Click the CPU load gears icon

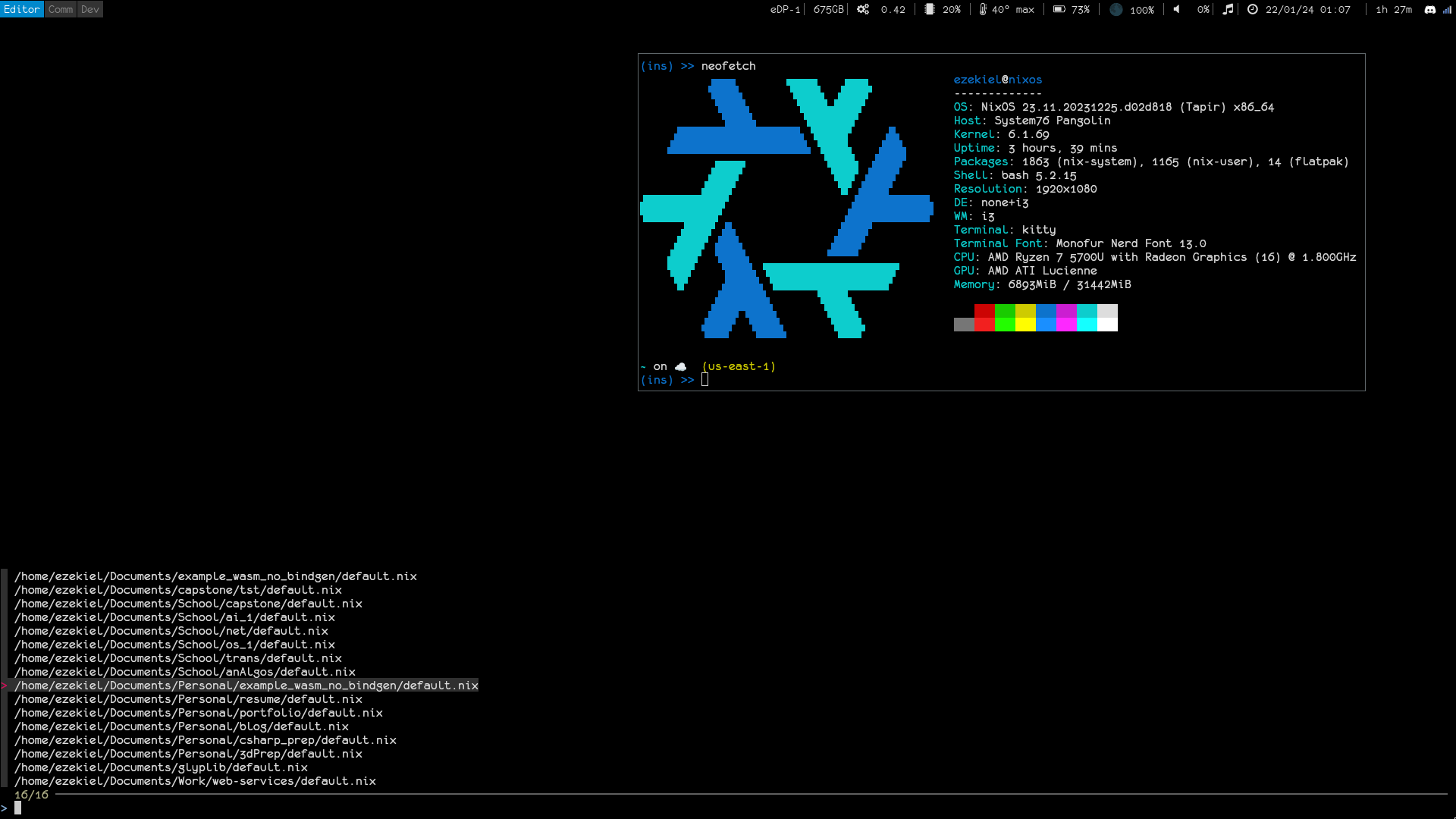[x=863, y=9]
